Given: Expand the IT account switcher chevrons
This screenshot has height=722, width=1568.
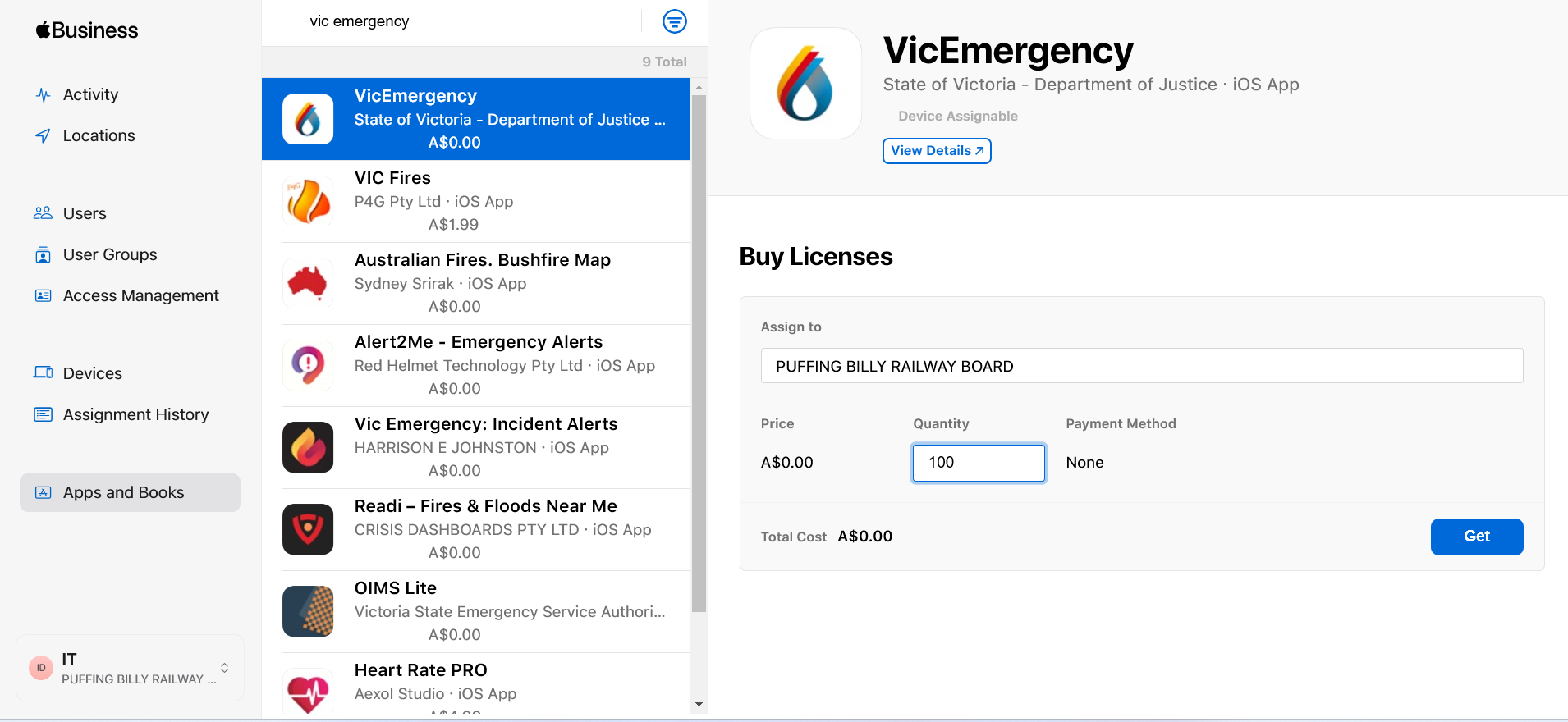Looking at the screenshot, I should [x=224, y=668].
